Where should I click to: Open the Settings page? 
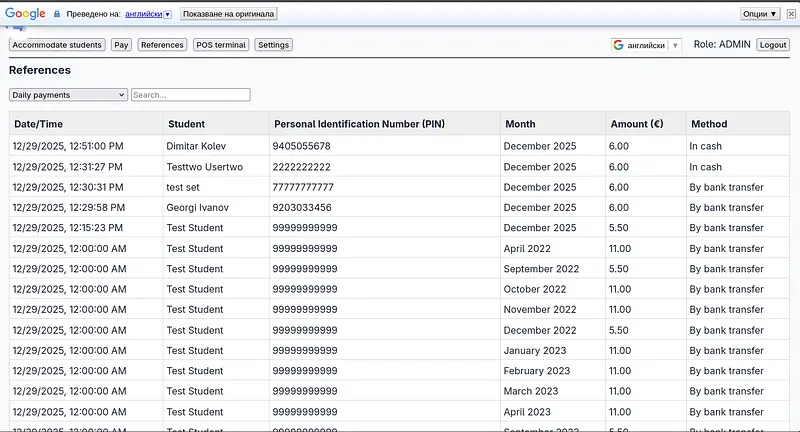(x=273, y=45)
